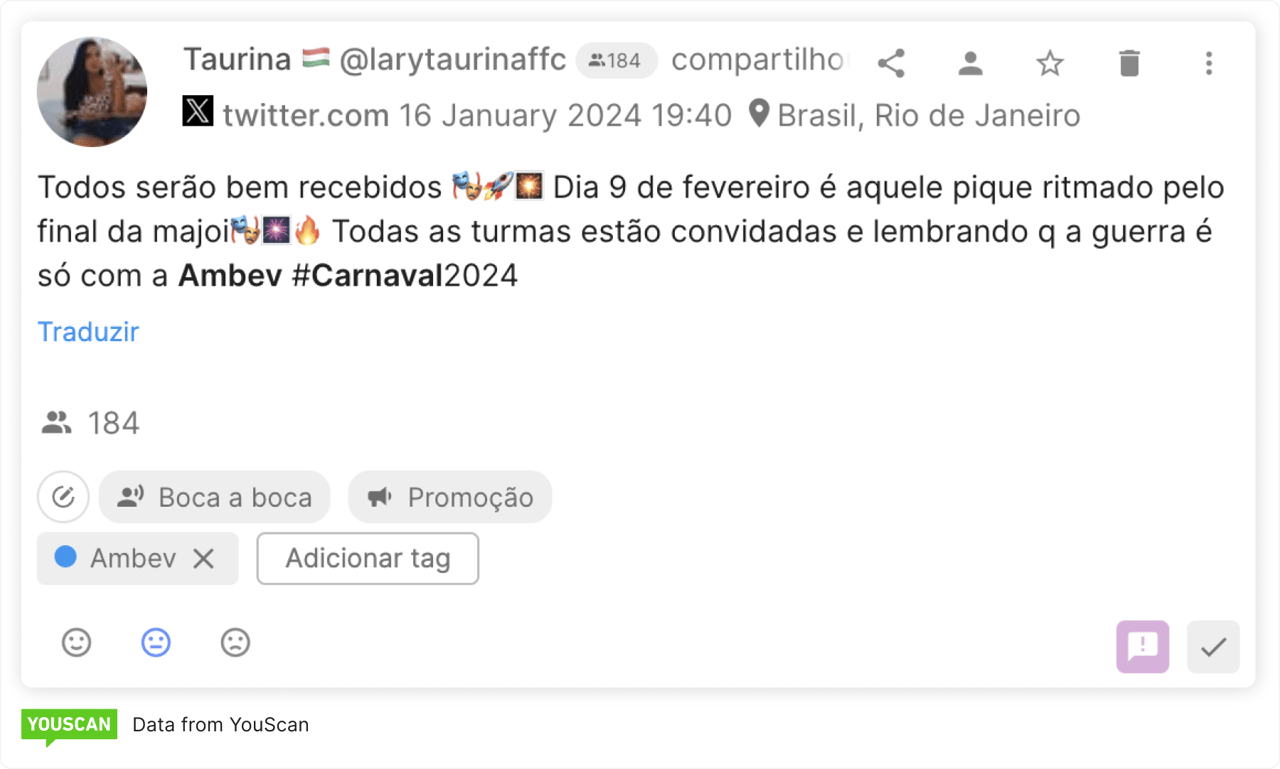Click the blue Ambev tag color dot
The image size is (1280, 769).
coord(66,557)
